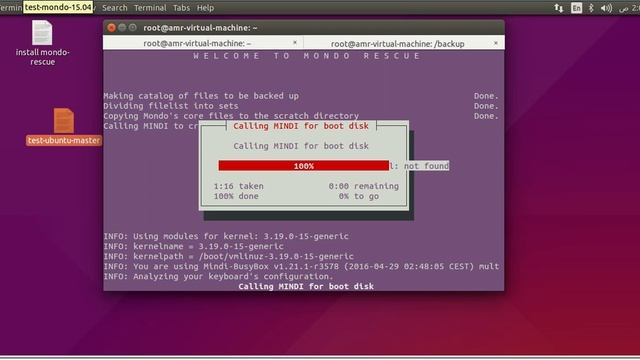Screen dimensions: 640x360
Task: Click the bottom 'Calling MINDI for boot disk' status line
Action: click(x=306, y=286)
